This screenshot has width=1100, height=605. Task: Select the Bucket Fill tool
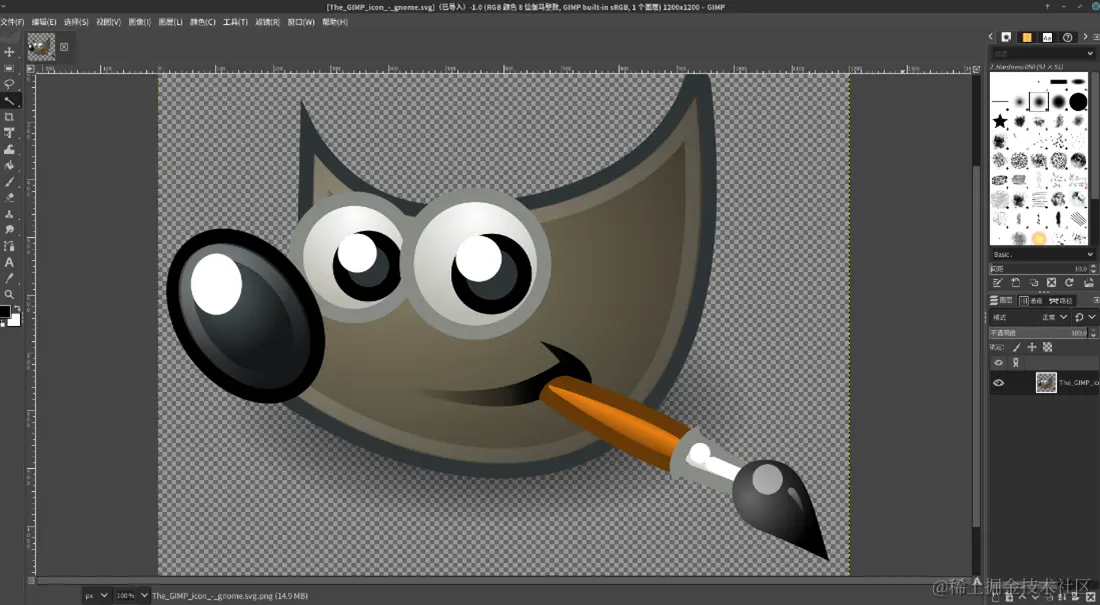pos(9,166)
